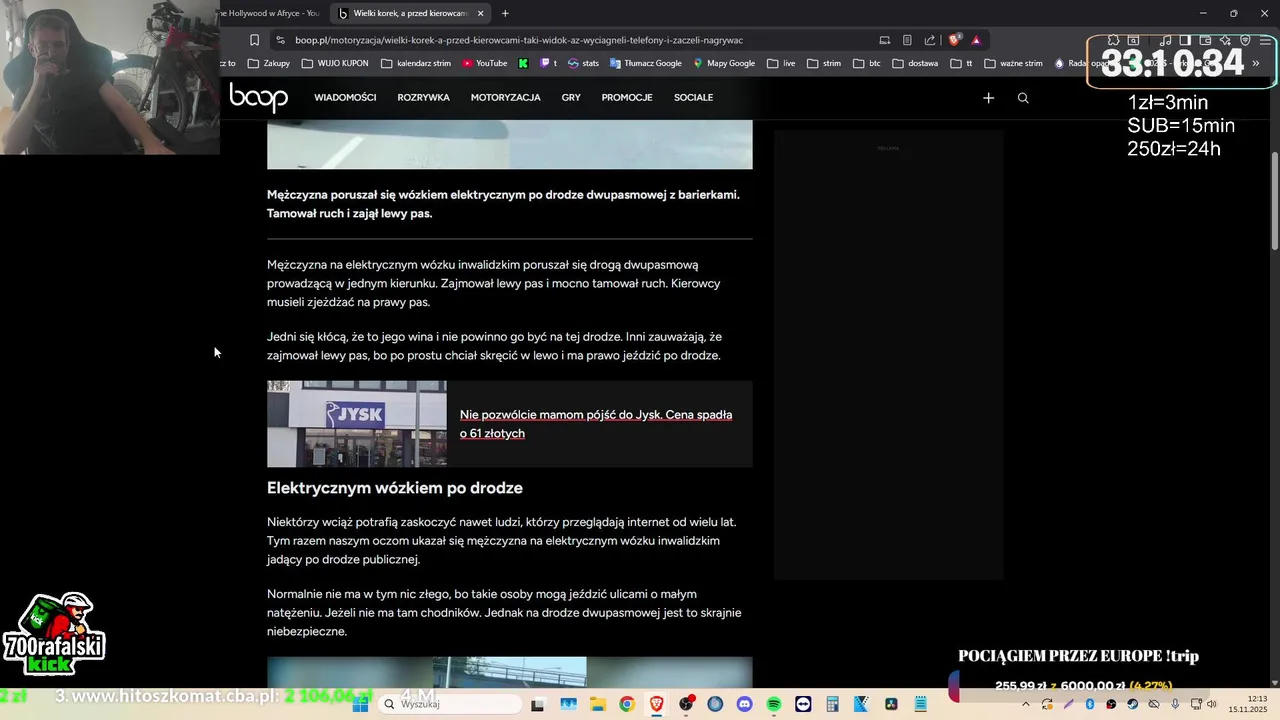Click the Brave browser taskbar icon
The width and height of the screenshot is (1280, 720).
coord(656,704)
